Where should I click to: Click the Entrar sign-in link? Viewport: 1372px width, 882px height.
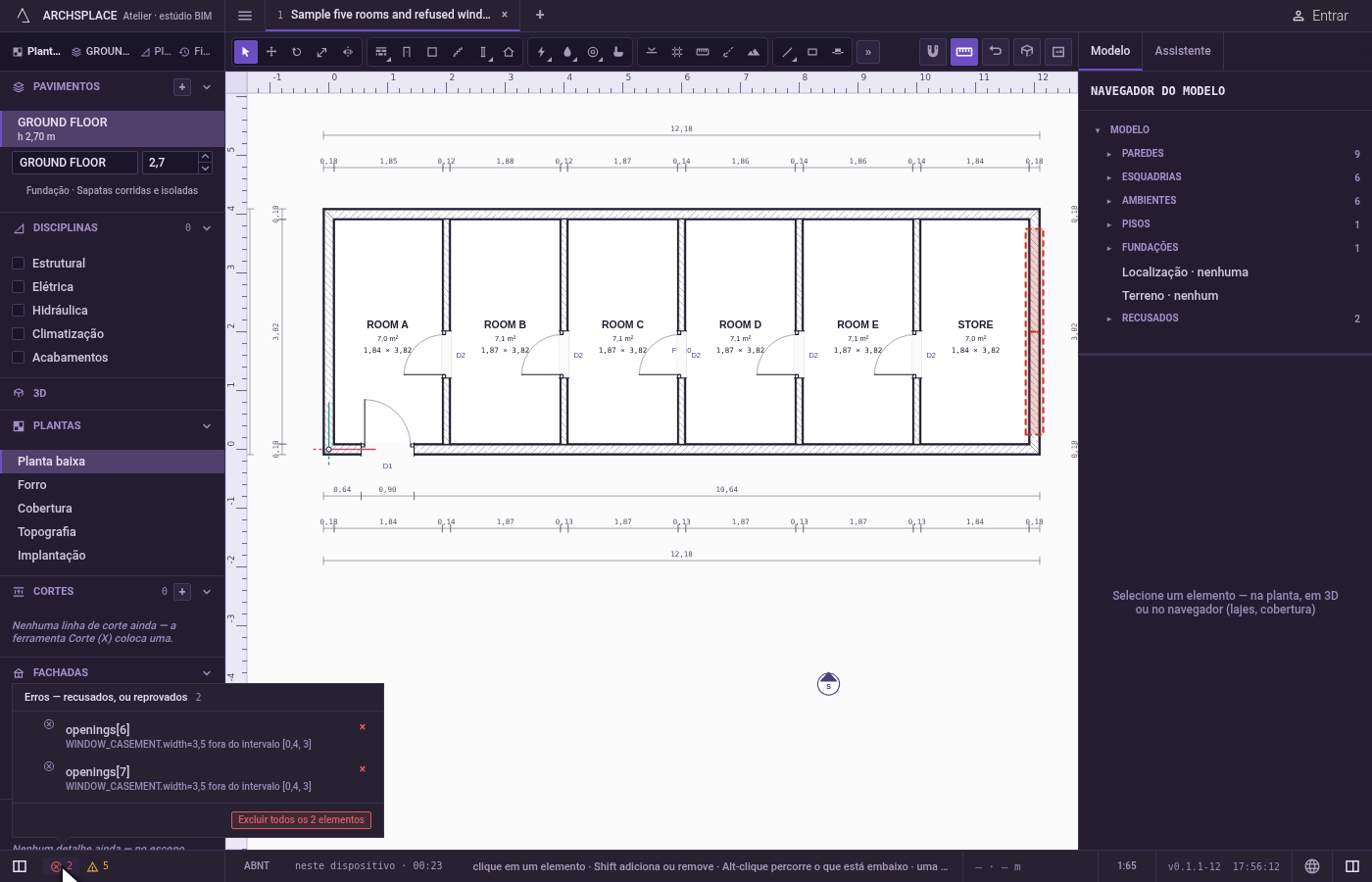point(1320,16)
